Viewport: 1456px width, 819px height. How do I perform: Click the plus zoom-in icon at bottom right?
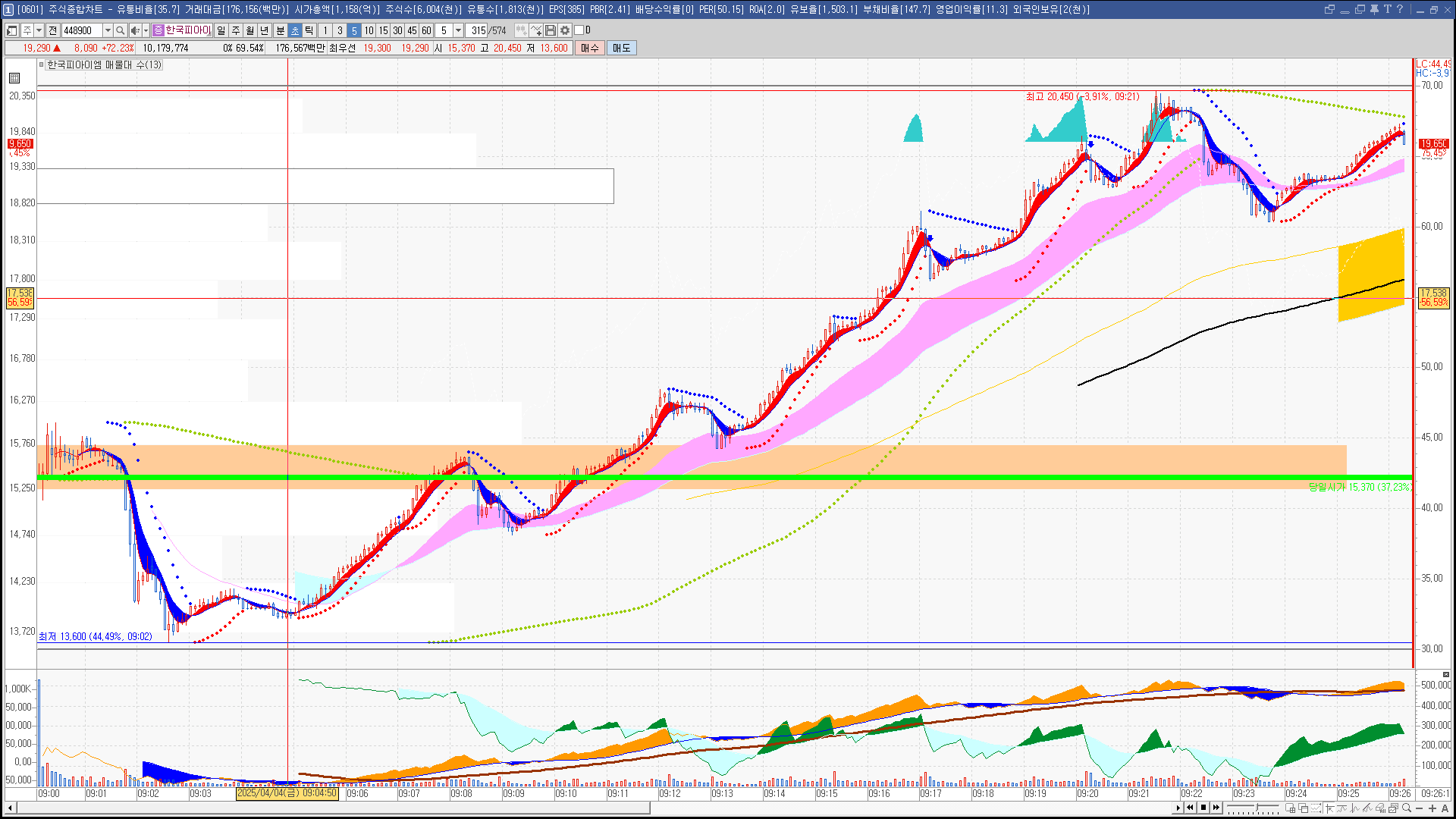(x=1432, y=808)
